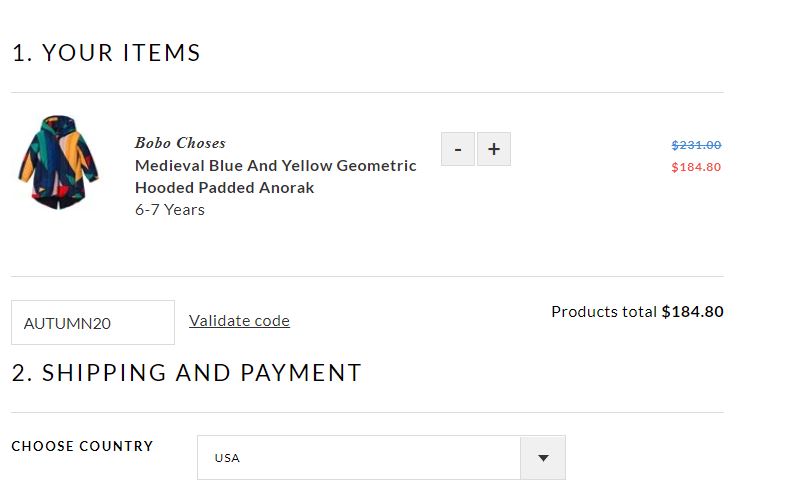
Task: Increase item quantity with plus button
Action: point(494,149)
